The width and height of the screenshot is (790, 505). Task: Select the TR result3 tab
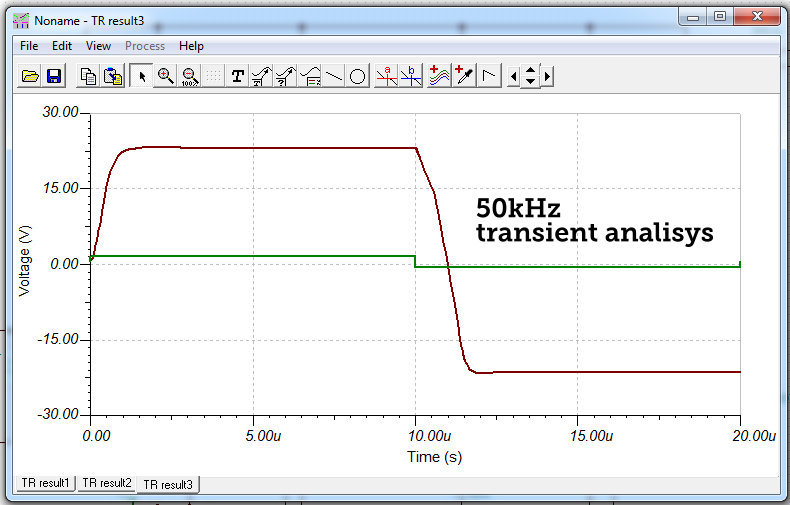[168, 484]
